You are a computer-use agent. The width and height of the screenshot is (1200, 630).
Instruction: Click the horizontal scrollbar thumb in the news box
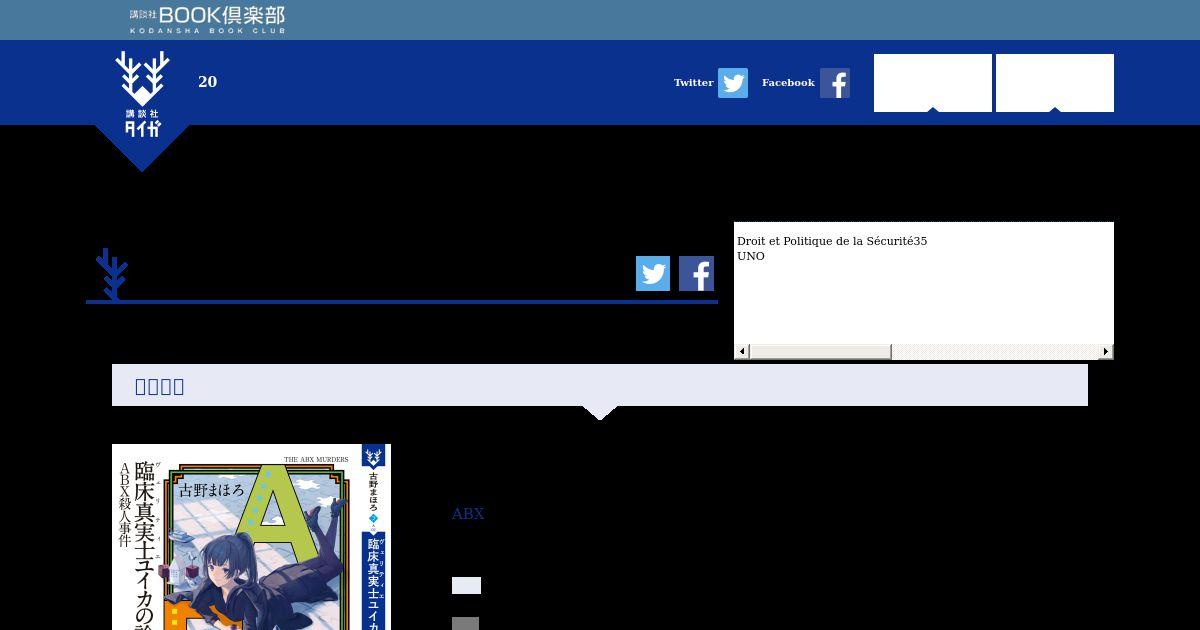coord(820,351)
